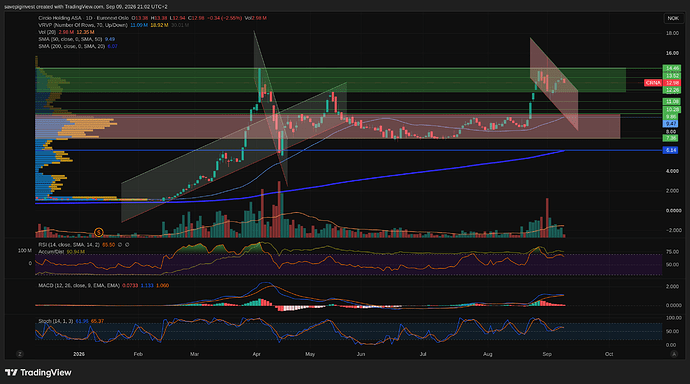The width and height of the screenshot is (690, 384).
Task: Click the Oct label on time axis
Action: tap(609, 354)
